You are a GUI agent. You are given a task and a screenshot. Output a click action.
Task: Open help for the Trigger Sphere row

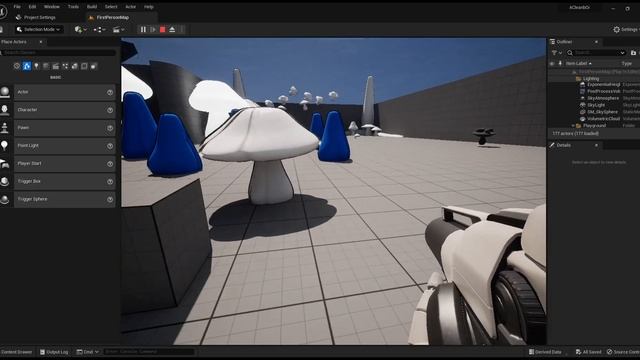pyautogui.click(x=110, y=200)
